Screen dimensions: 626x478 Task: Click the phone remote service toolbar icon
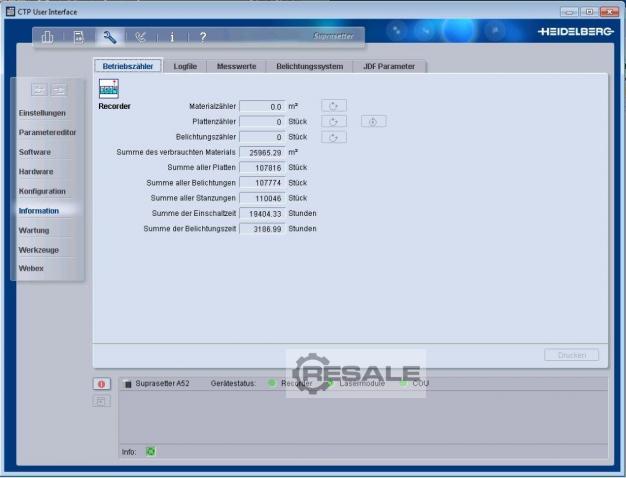tap(141, 37)
